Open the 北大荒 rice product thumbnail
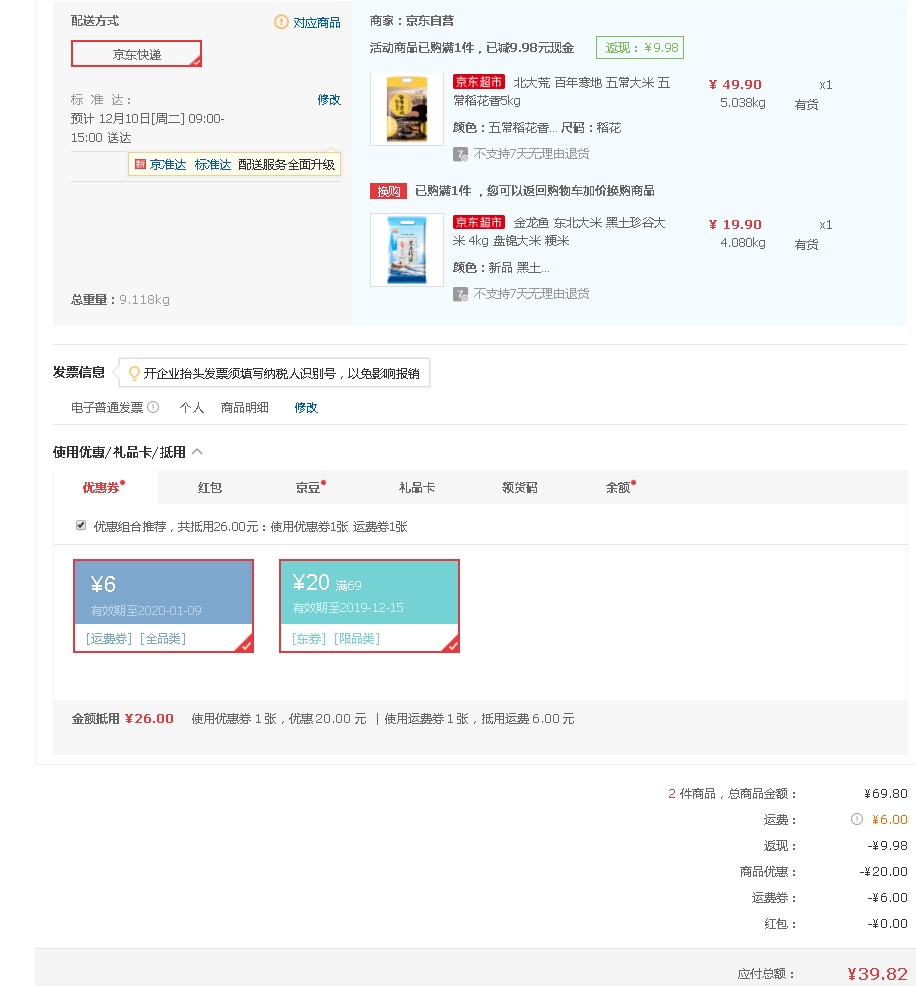The image size is (916, 986). [x=407, y=109]
